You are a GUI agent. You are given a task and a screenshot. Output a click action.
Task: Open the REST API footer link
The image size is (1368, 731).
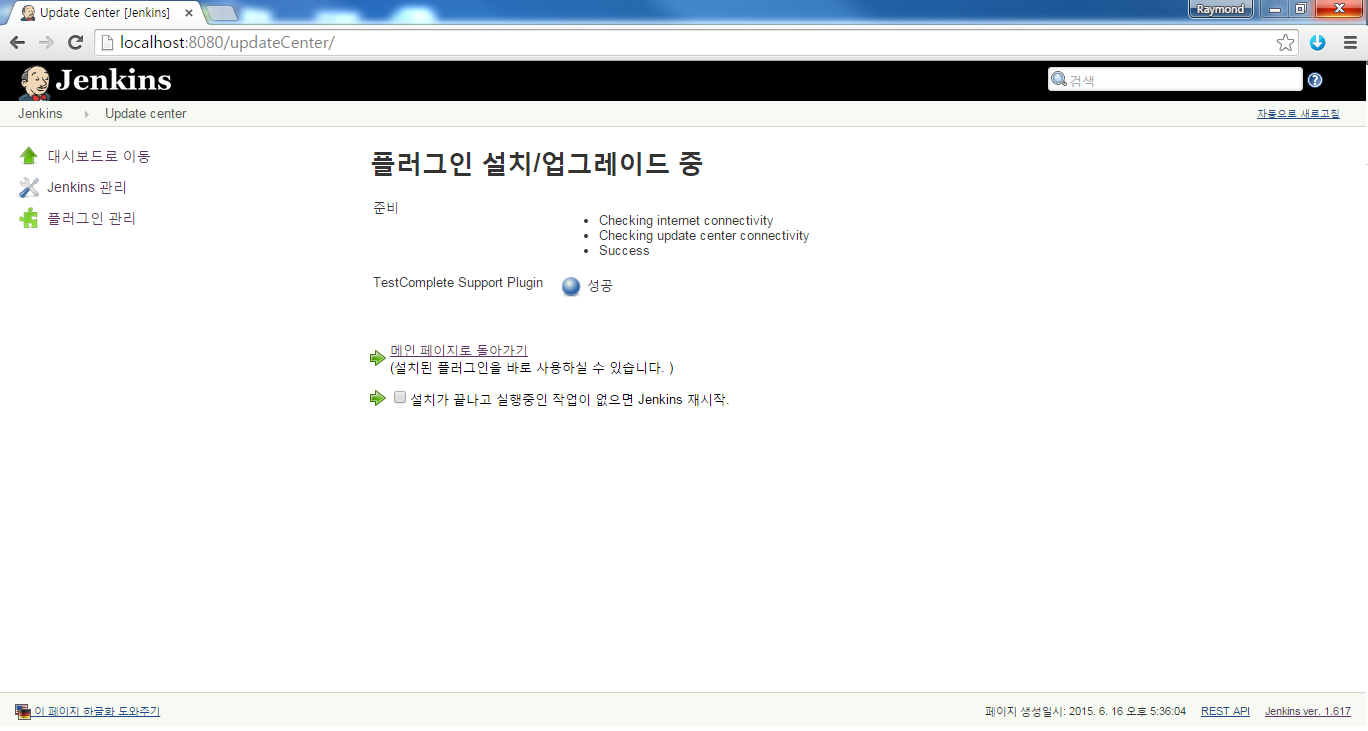tap(1225, 711)
